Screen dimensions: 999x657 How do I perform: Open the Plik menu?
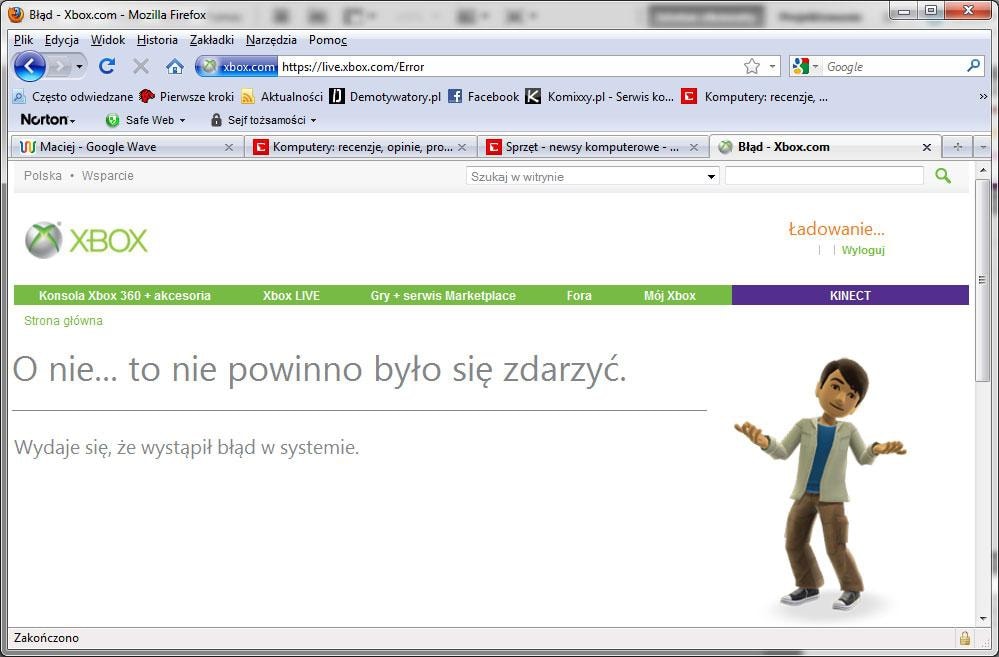tap(22, 40)
